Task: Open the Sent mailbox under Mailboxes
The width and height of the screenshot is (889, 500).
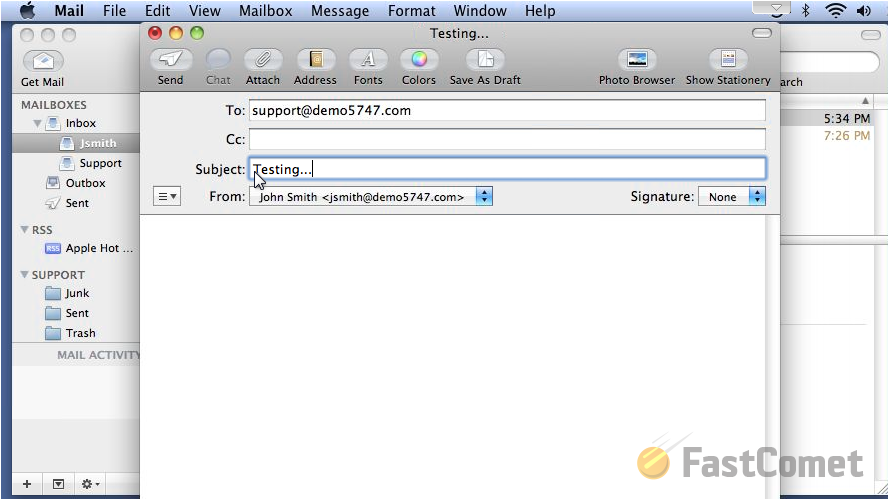Action: 76,203
